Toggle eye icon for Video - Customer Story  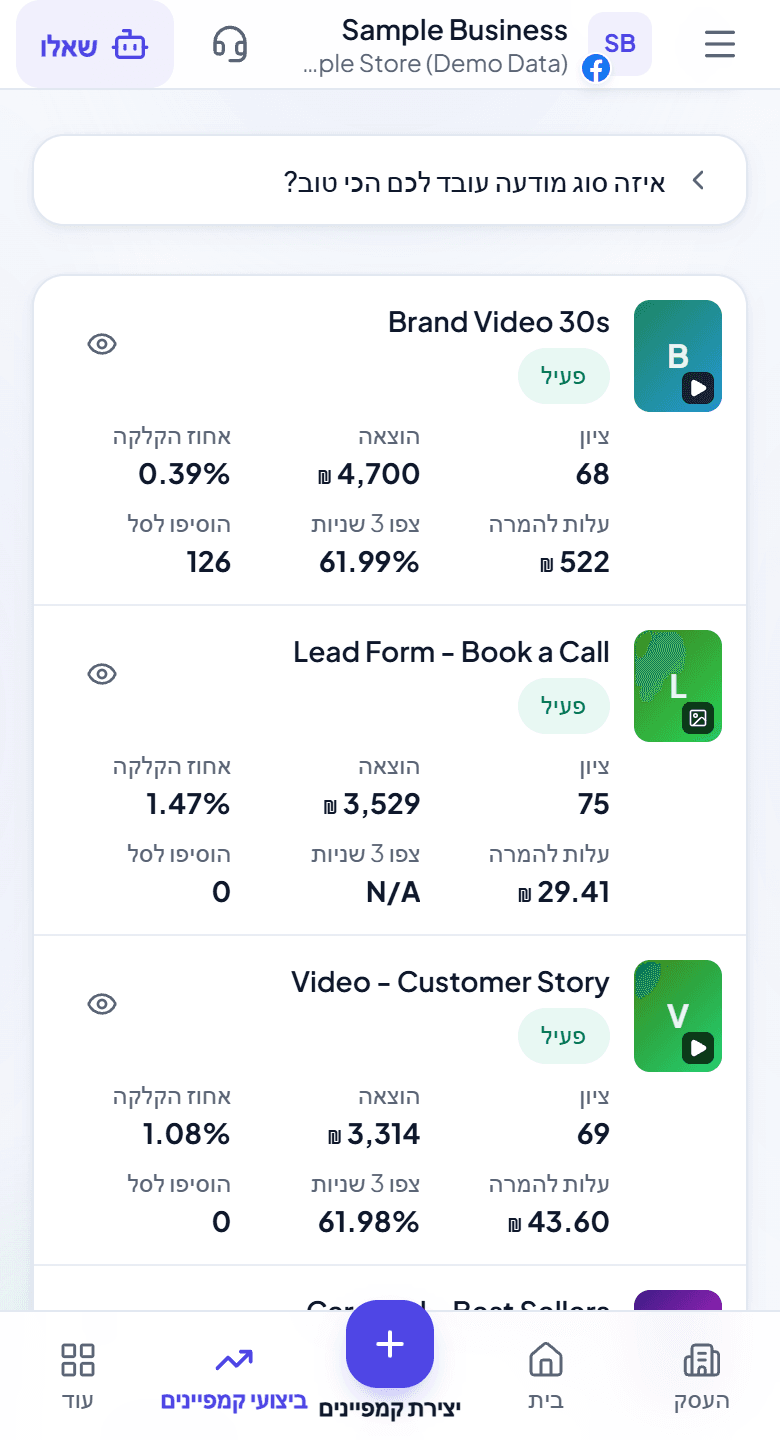point(102,1004)
